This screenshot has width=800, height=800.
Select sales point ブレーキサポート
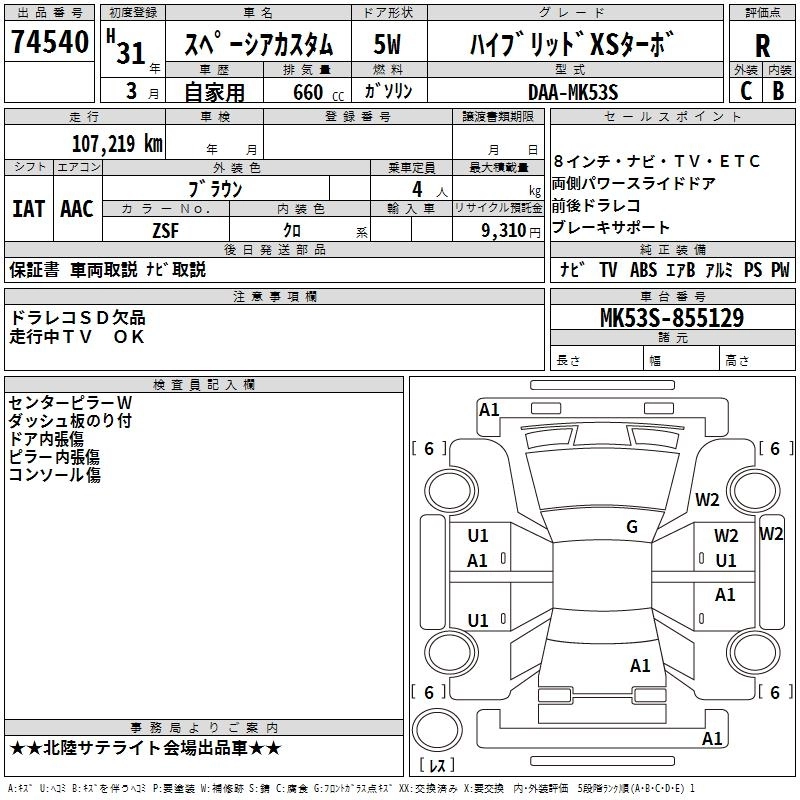(611, 228)
